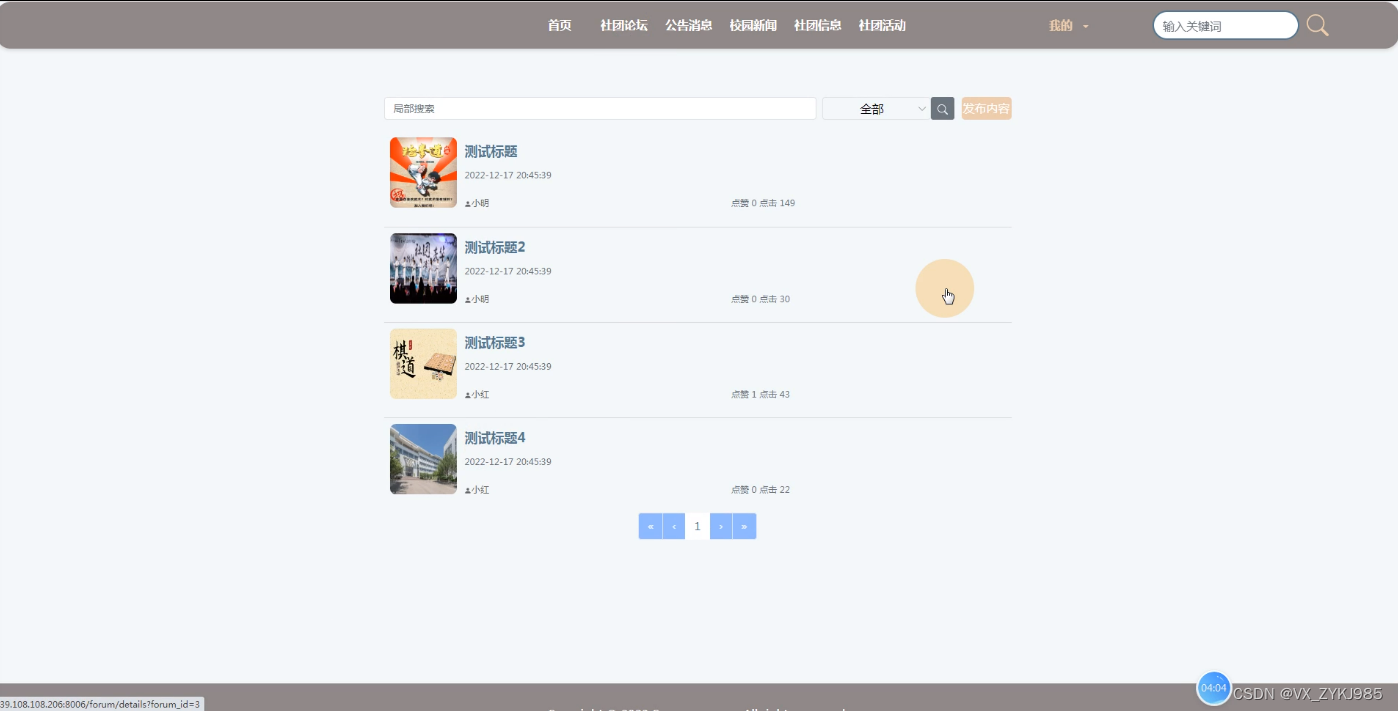
Task: Click the 点赞 1 点击 43 stats text
Action: click(760, 395)
